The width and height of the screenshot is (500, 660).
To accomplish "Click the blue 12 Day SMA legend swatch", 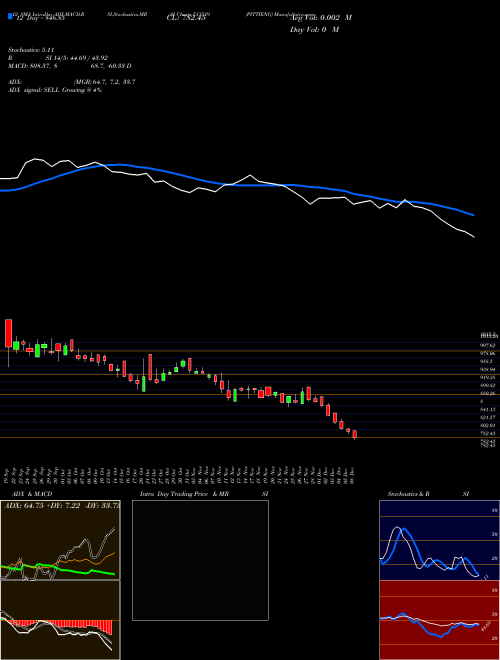I will click(x=10, y=16).
